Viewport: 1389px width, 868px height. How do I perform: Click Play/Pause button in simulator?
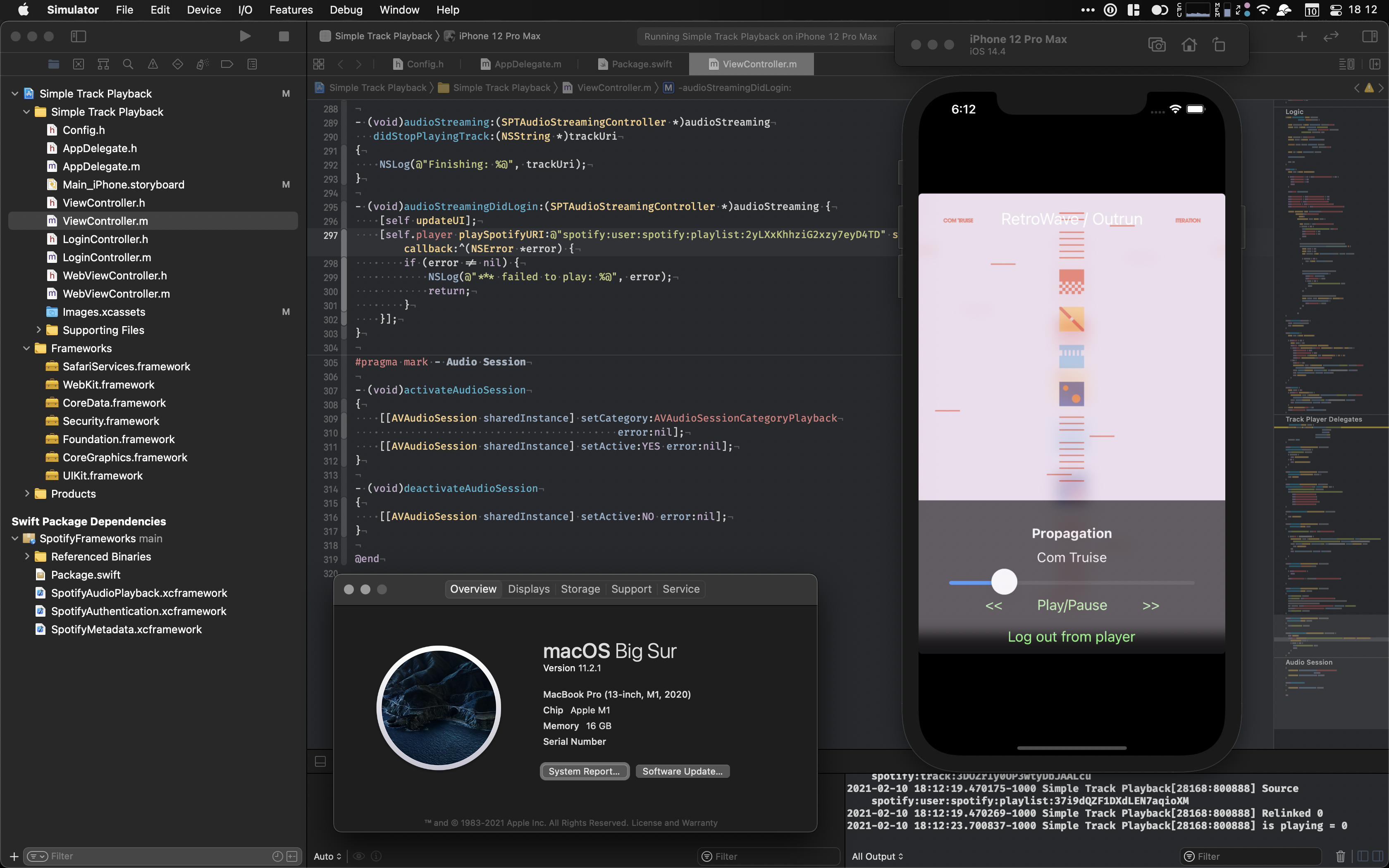point(1072,605)
